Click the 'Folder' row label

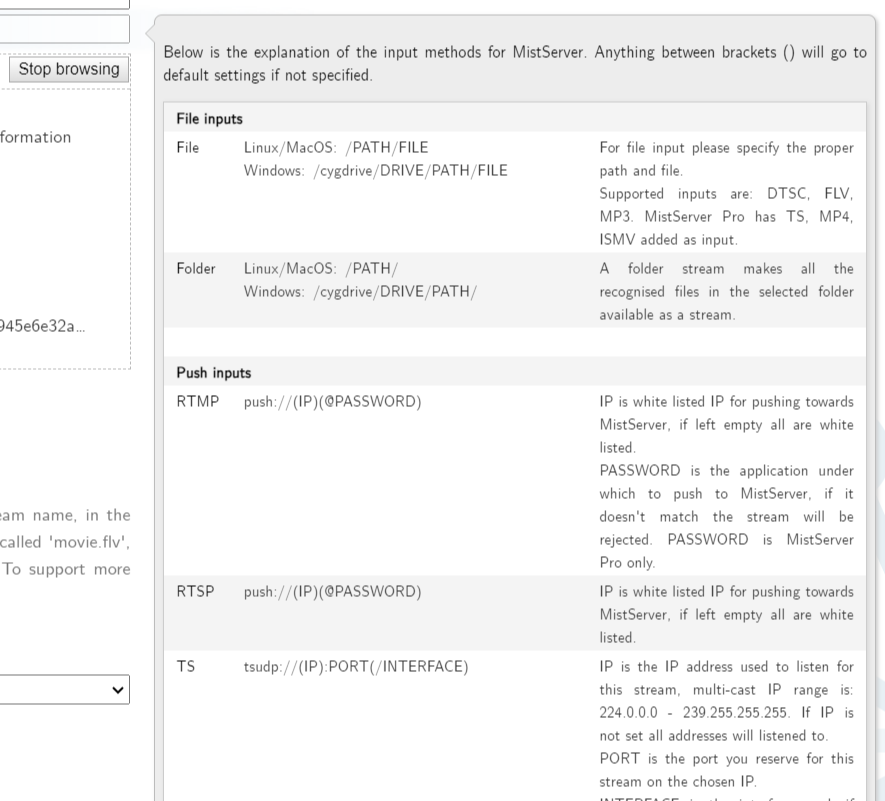click(196, 269)
